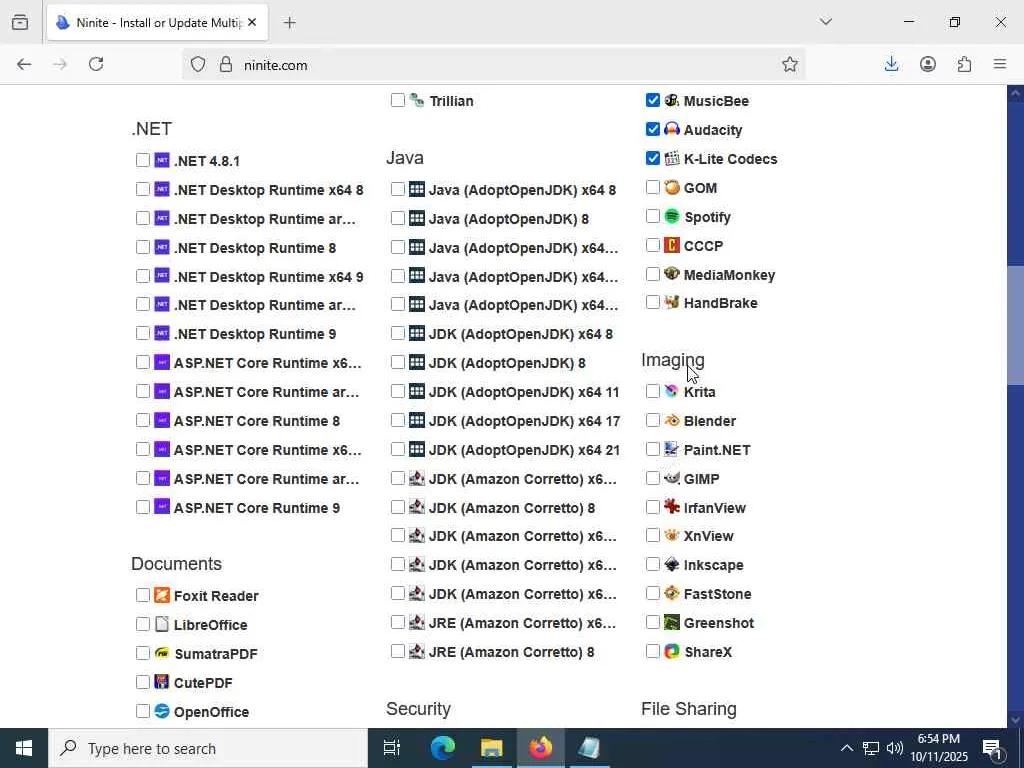The image size is (1024, 768).
Task: Click the Foxit Reader icon
Action: [162, 595]
